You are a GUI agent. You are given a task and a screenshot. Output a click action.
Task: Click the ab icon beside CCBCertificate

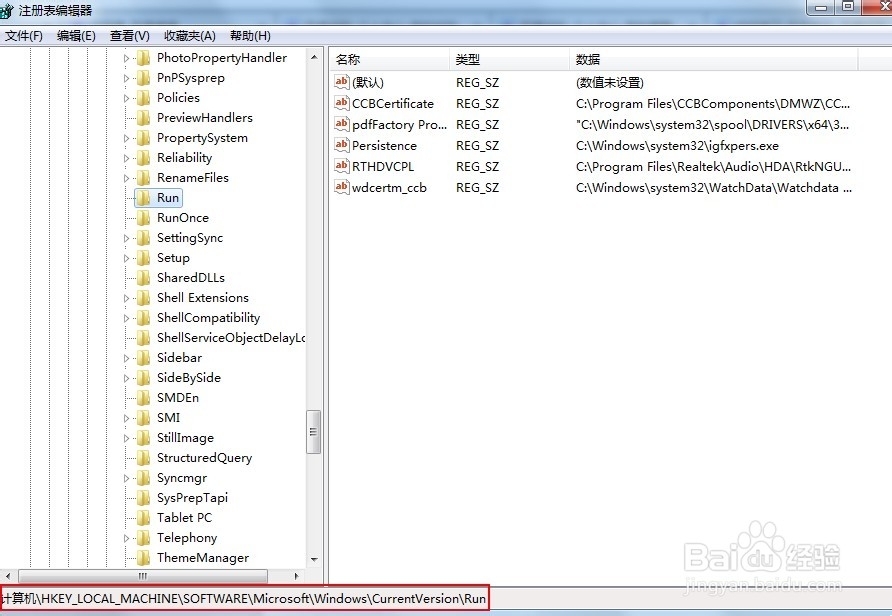[x=341, y=103]
